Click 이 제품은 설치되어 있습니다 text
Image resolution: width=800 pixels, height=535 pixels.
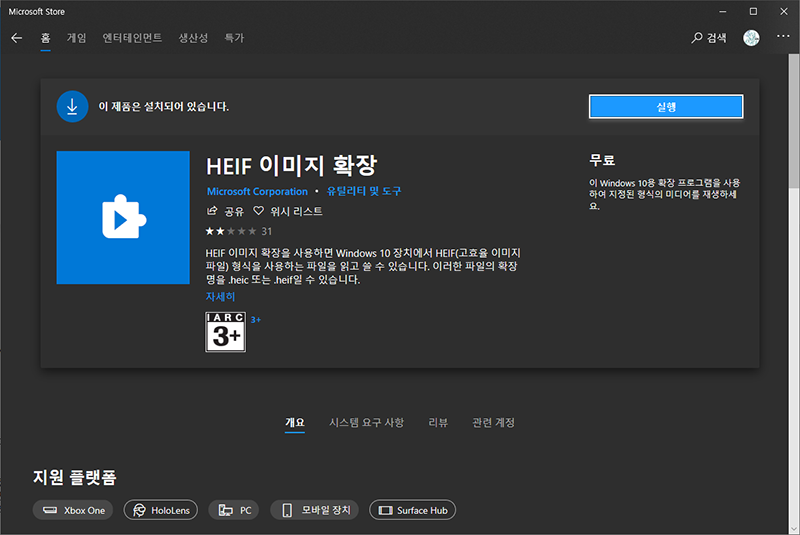(164, 107)
